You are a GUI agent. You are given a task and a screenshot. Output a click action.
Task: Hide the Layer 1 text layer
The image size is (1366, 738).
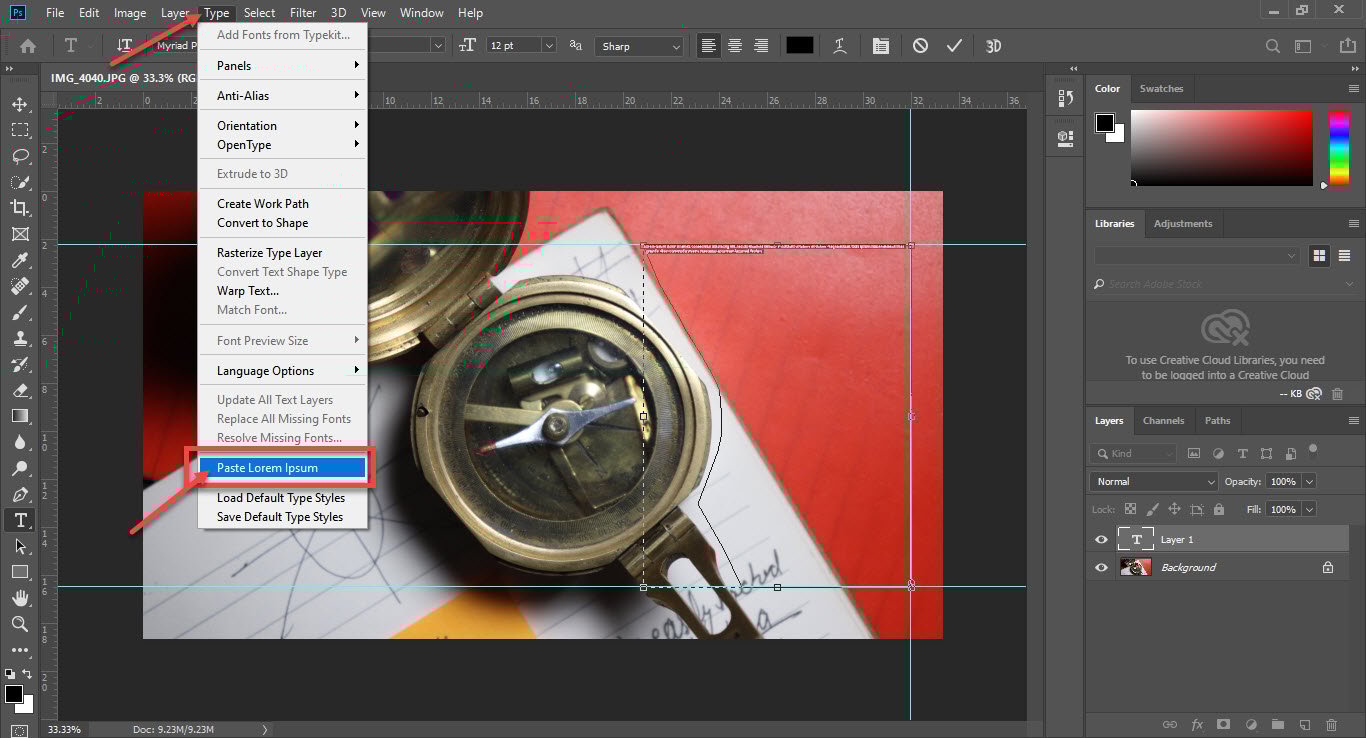[x=1101, y=539]
